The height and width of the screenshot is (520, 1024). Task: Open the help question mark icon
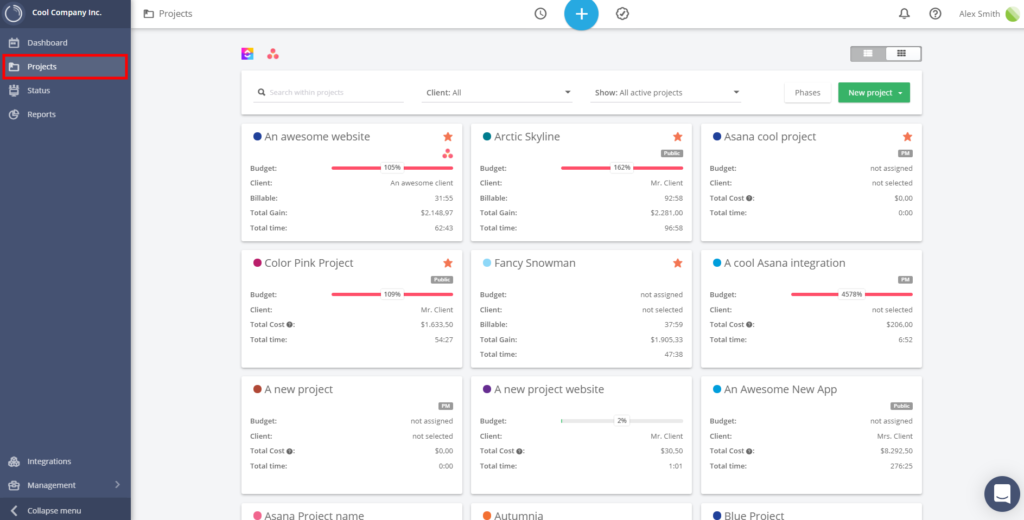[x=935, y=14]
